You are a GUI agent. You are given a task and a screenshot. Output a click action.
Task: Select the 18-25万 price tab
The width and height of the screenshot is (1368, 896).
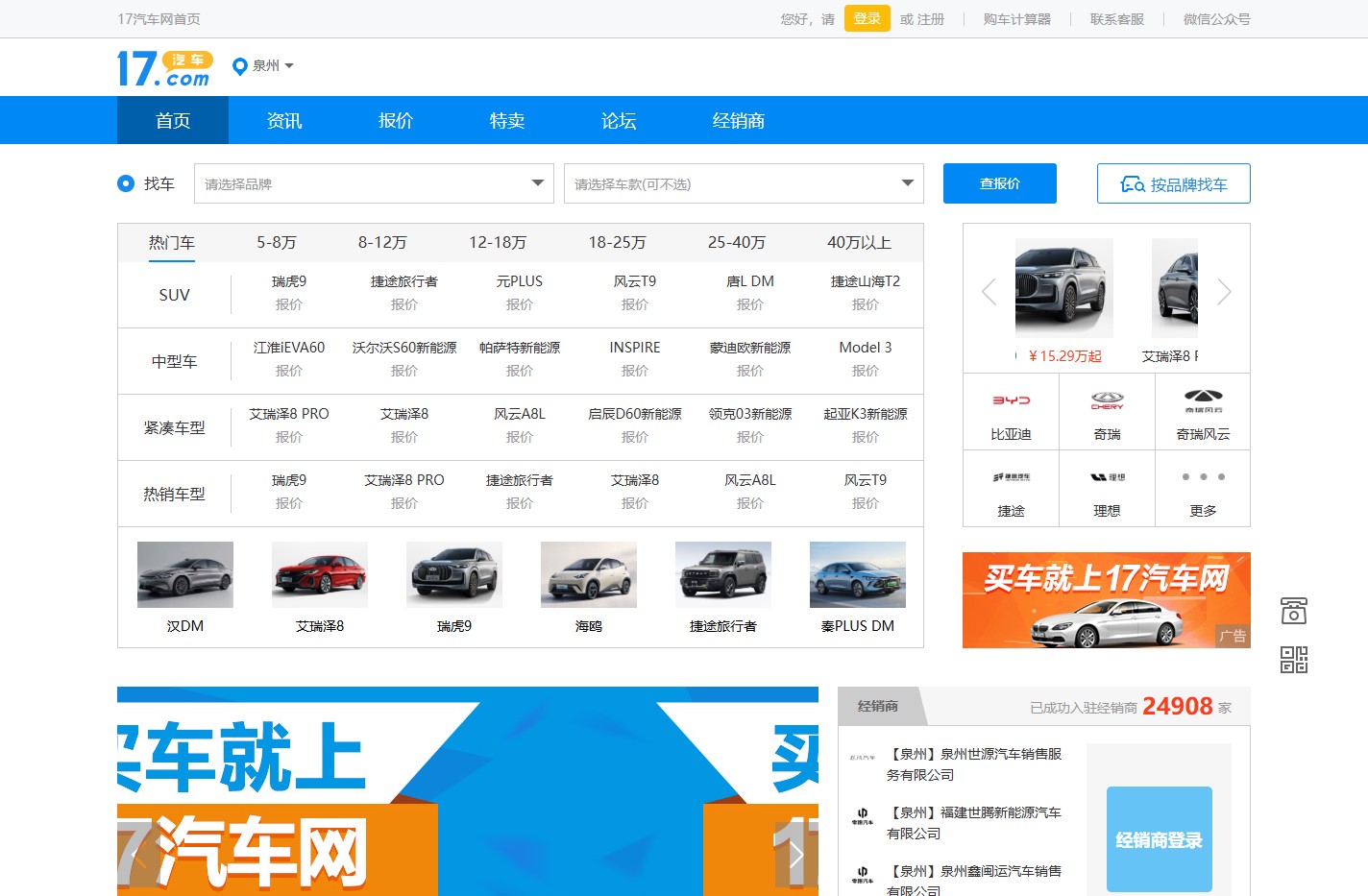pos(618,243)
